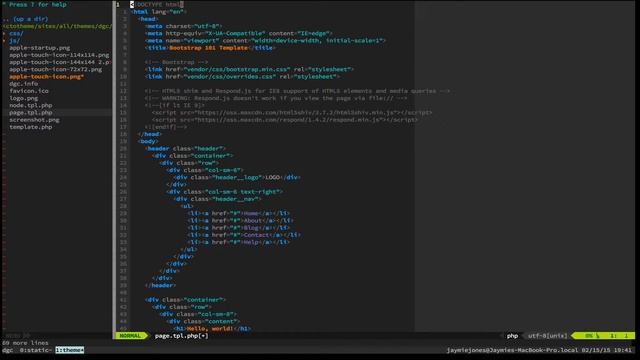Click header class="header" line

pos(185,149)
